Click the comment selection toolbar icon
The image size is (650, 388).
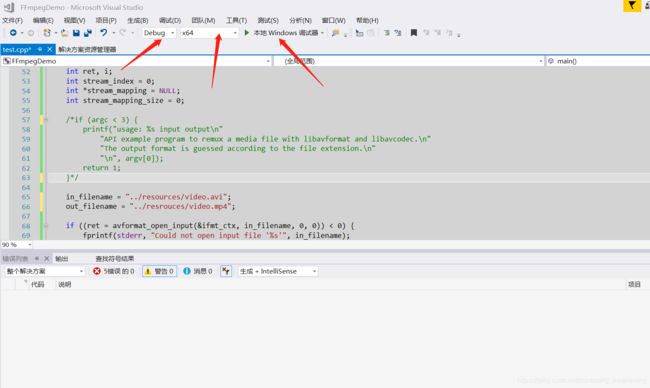[387, 33]
